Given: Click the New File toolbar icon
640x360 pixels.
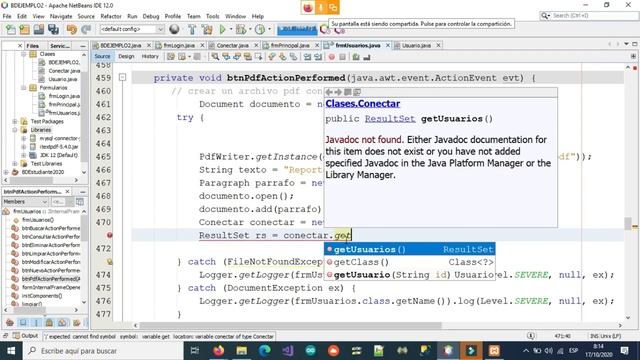Looking at the screenshot, I should [11, 29].
